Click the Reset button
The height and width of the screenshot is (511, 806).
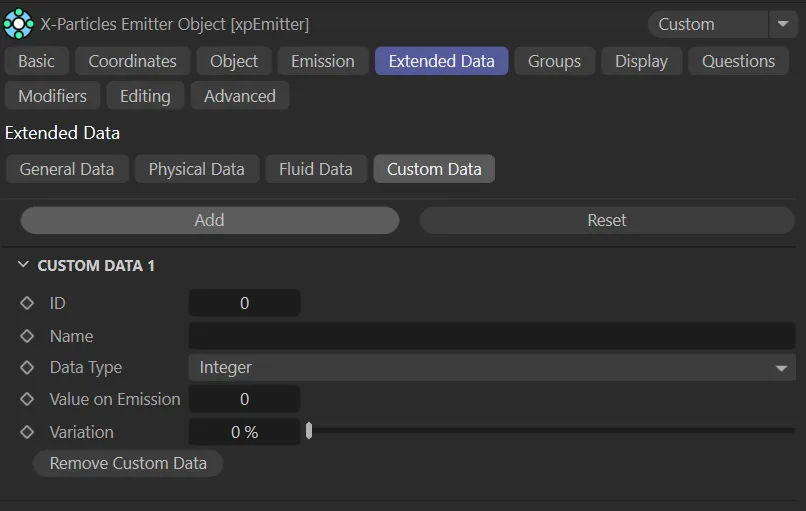pos(606,220)
